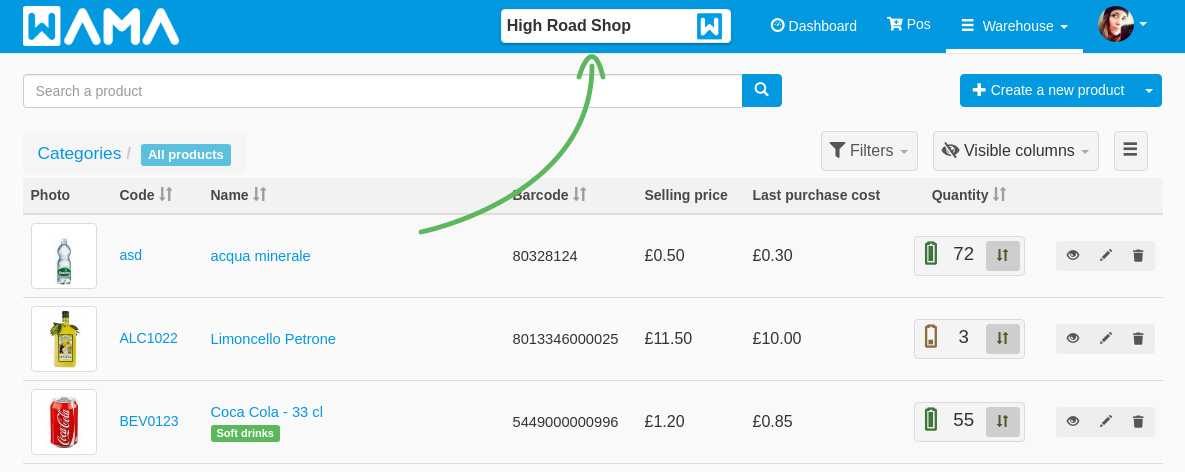1185x472 pixels.
Task: Adjust stock arrows for acqua minerale quantity
Action: pos(1002,255)
